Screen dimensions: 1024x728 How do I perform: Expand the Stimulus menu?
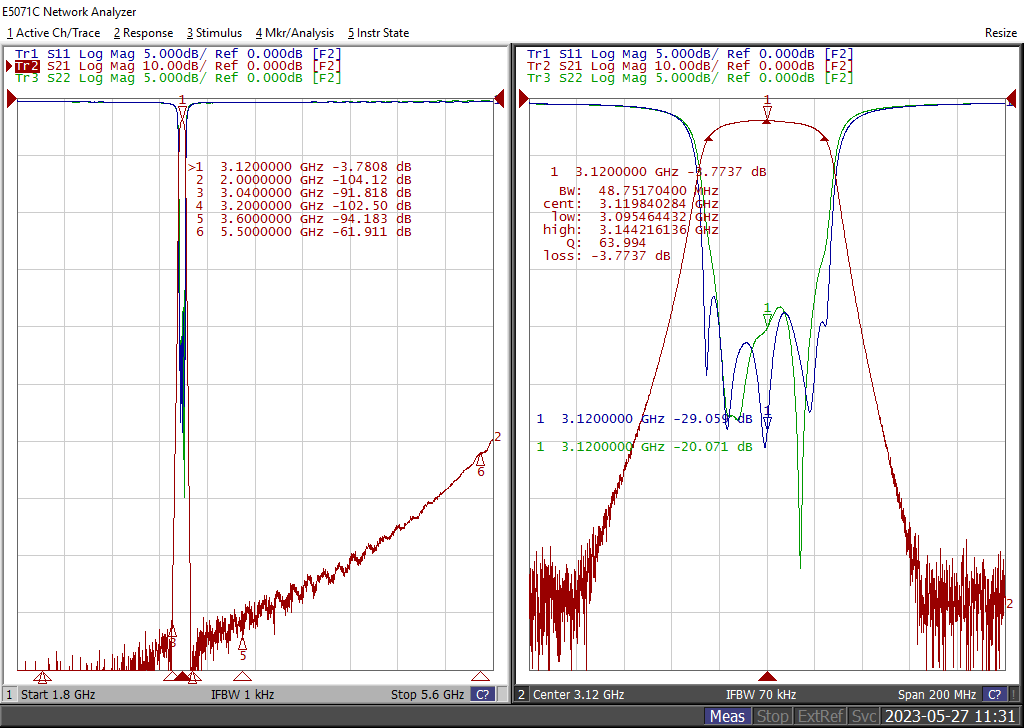point(213,33)
